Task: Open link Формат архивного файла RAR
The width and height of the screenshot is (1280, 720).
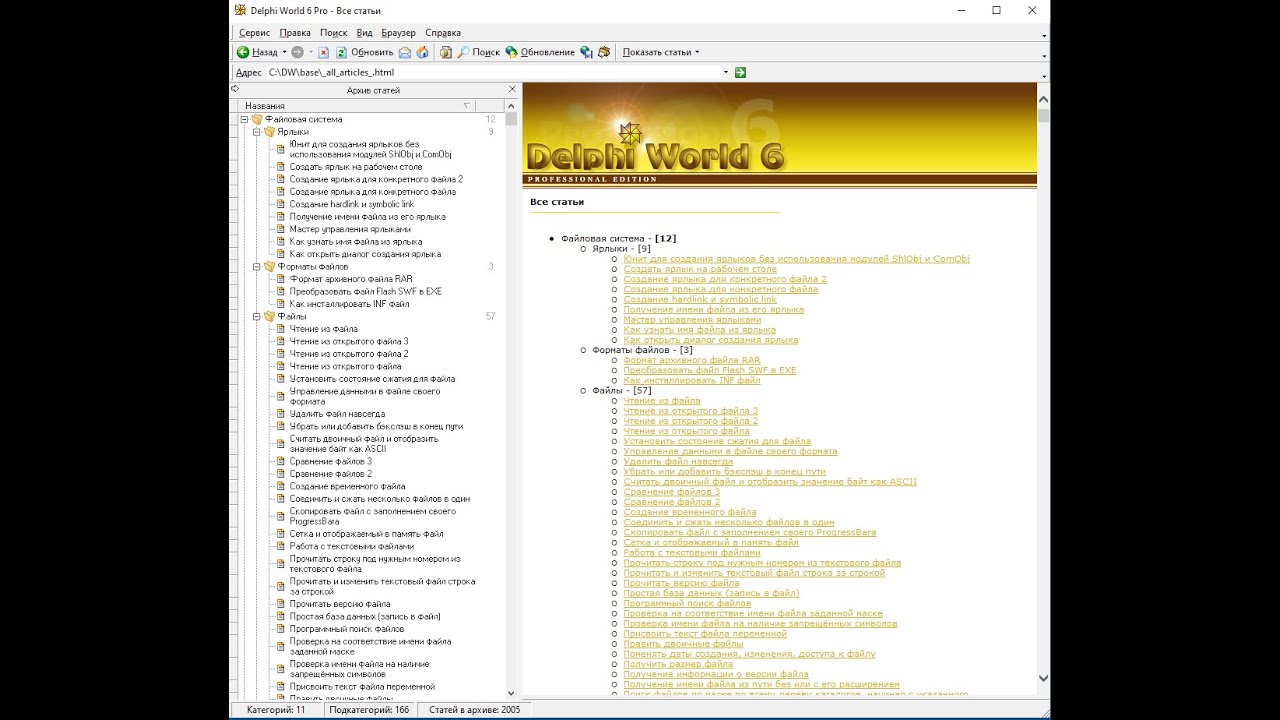Action: pyautogui.click(x=691, y=360)
